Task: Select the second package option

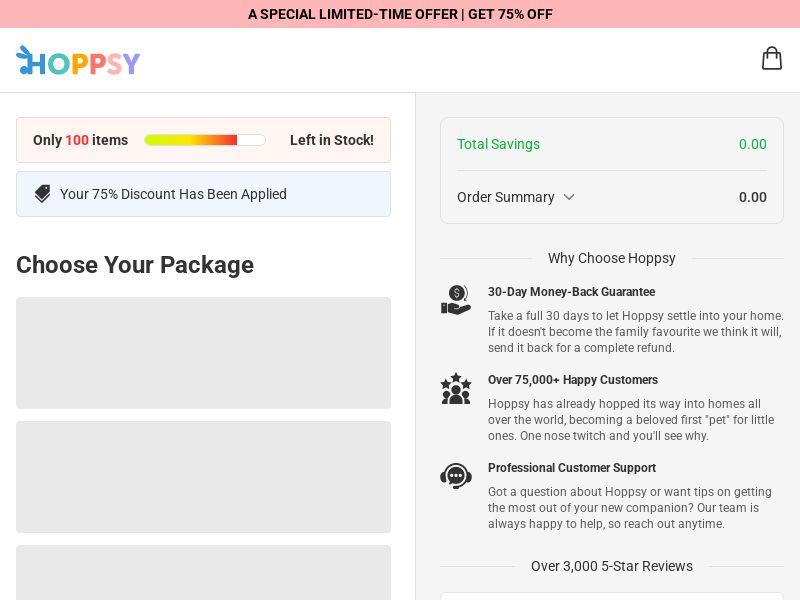Action: (203, 477)
